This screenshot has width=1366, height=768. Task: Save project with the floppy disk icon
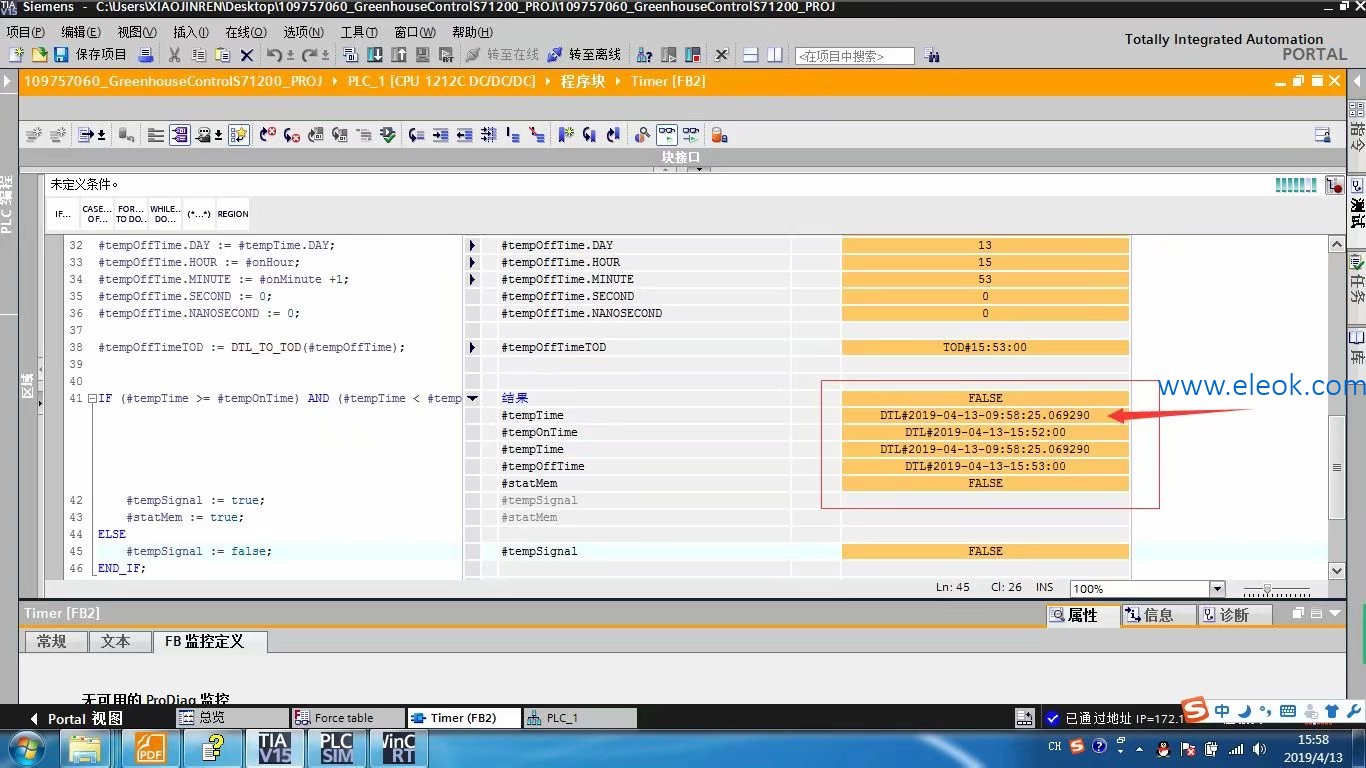click(x=61, y=55)
